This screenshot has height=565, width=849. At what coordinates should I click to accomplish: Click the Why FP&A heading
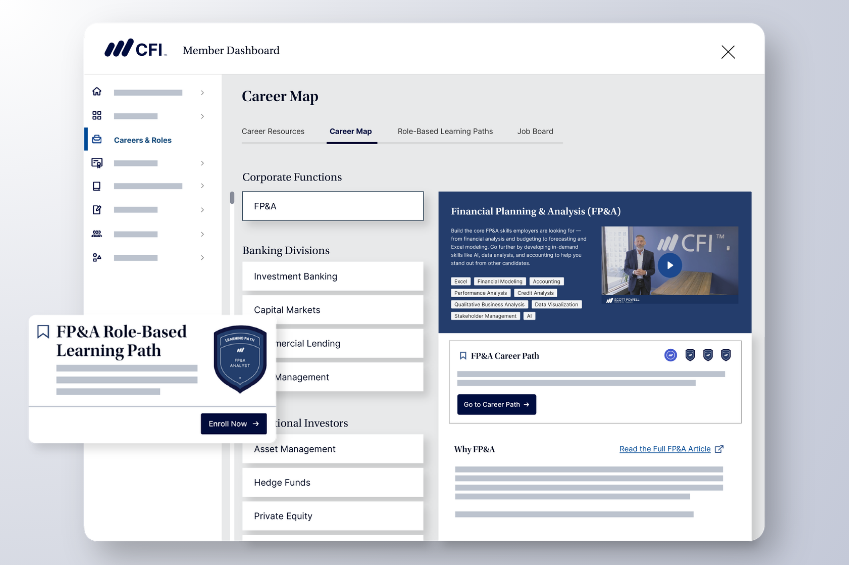(x=474, y=449)
